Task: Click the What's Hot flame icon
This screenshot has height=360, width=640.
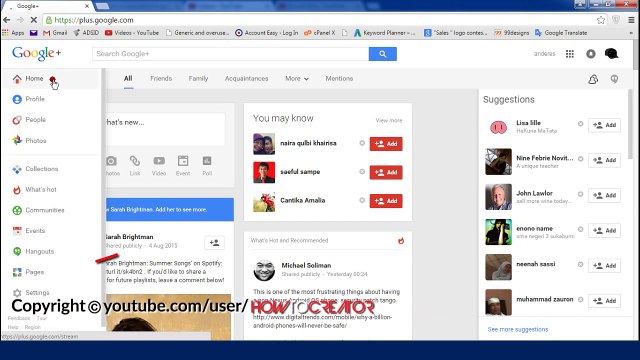Action: click(x=401, y=241)
